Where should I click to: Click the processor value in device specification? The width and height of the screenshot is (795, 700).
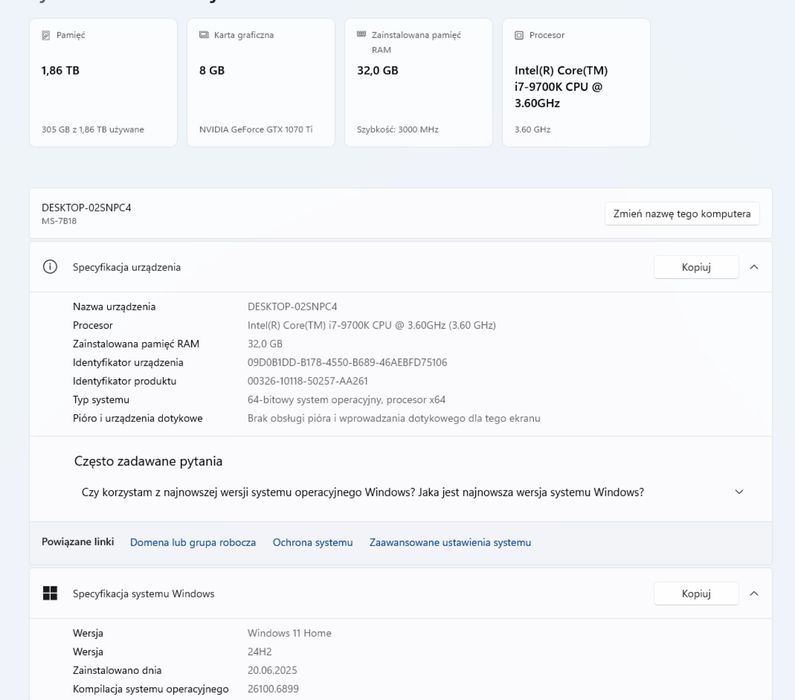(x=372, y=325)
